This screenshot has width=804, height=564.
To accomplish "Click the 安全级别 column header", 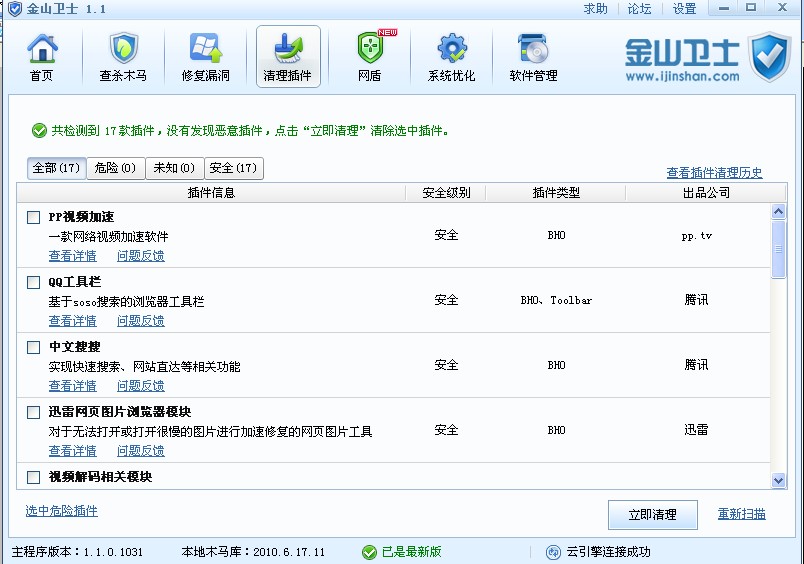I will pyautogui.click(x=446, y=193).
